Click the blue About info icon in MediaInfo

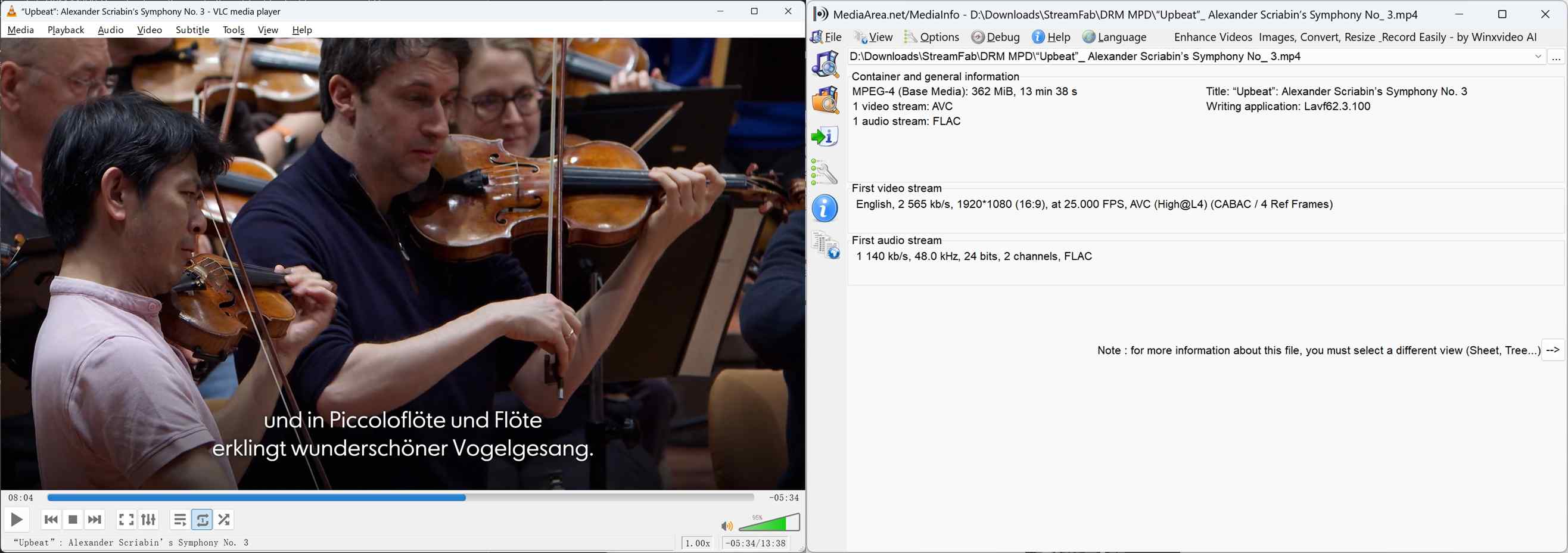[825, 209]
